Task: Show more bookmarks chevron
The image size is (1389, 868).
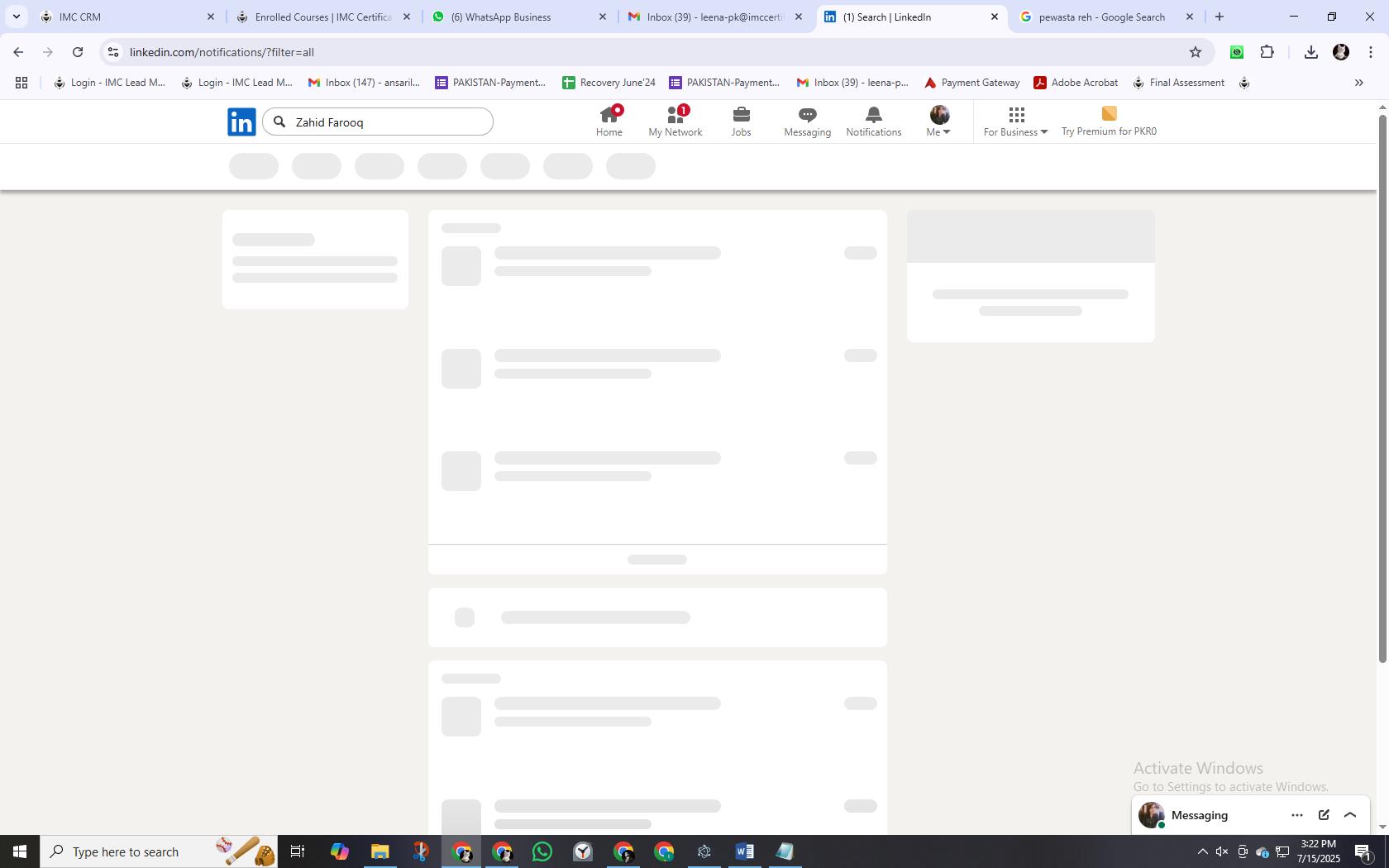Action: (x=1358, y=83)
